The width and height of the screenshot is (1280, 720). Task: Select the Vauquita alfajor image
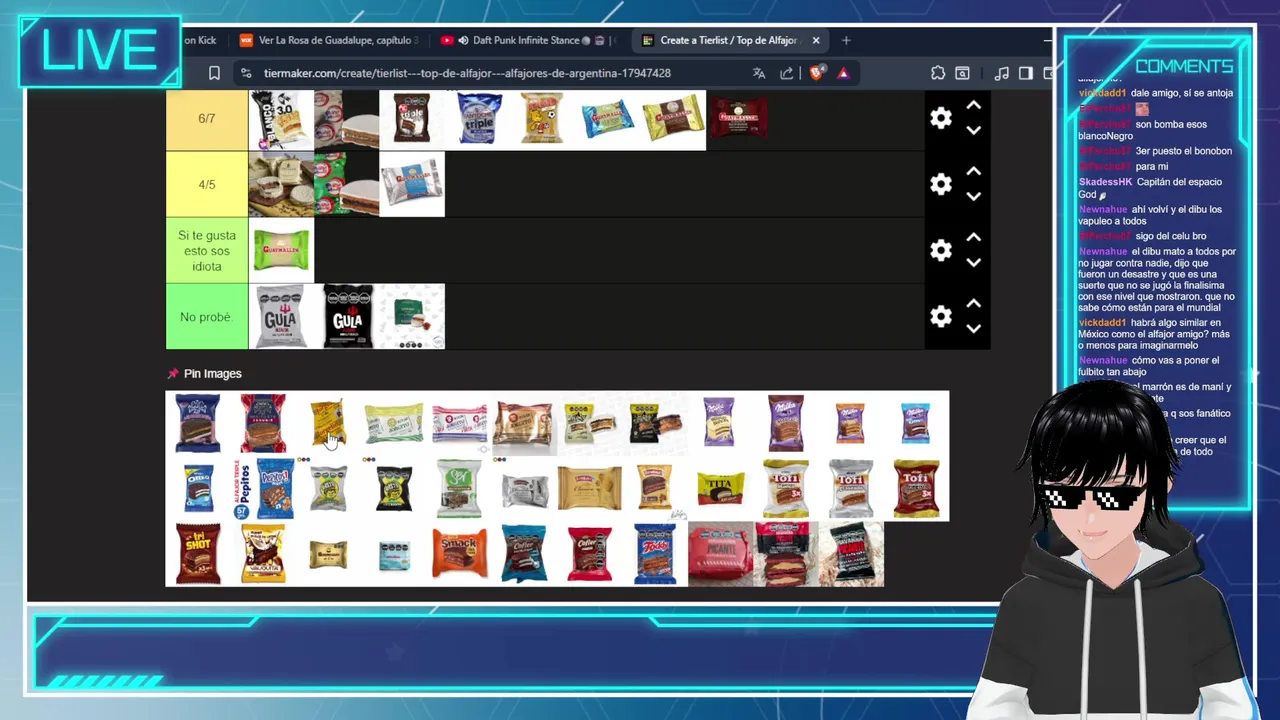click(263, 554)
